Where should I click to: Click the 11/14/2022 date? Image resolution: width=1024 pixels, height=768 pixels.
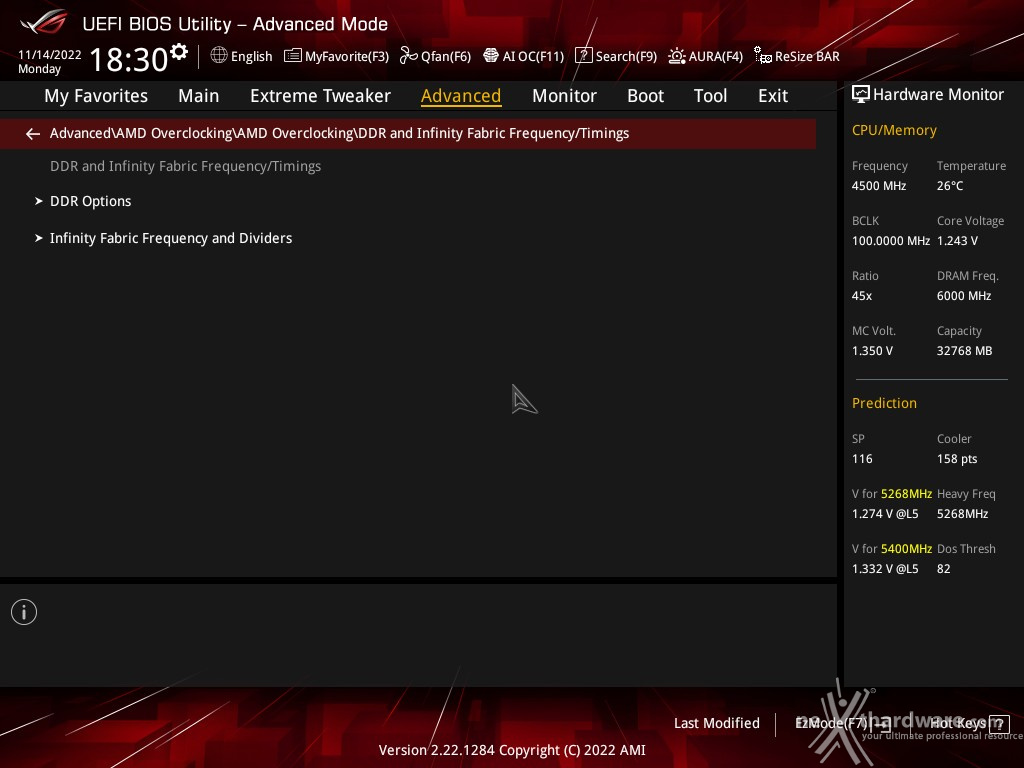pyautogui.click(x=50, y=54)
